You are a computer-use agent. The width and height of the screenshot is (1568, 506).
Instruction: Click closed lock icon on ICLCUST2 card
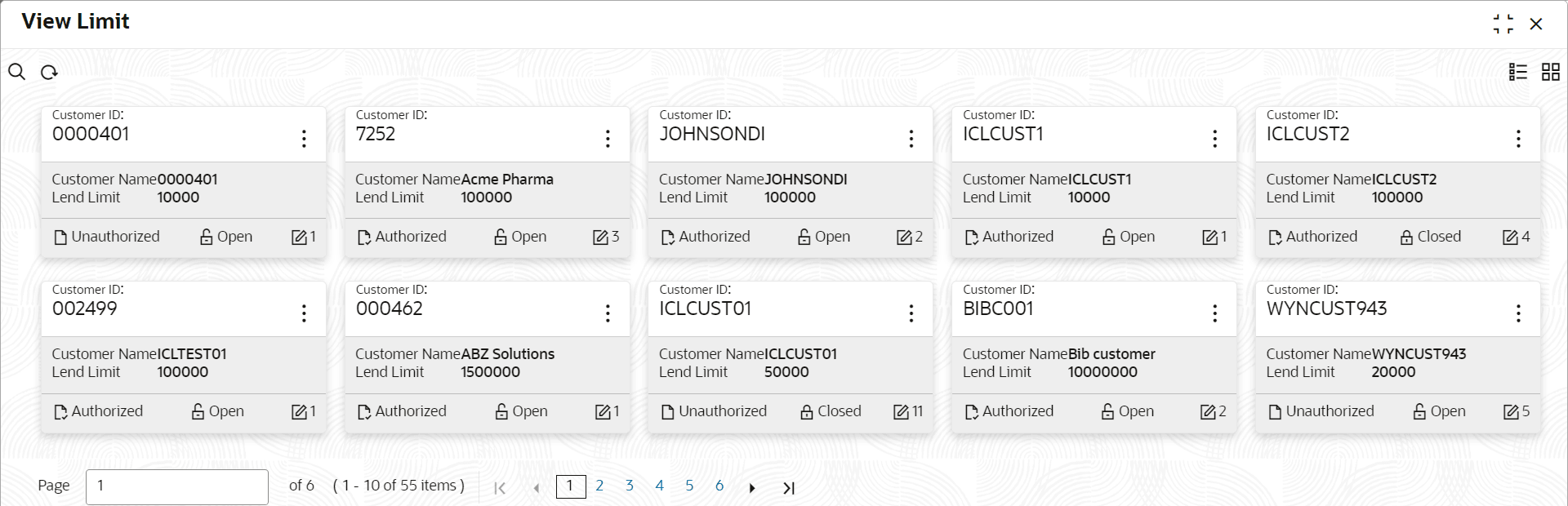pyautogui.click(x=1407, y=237)
